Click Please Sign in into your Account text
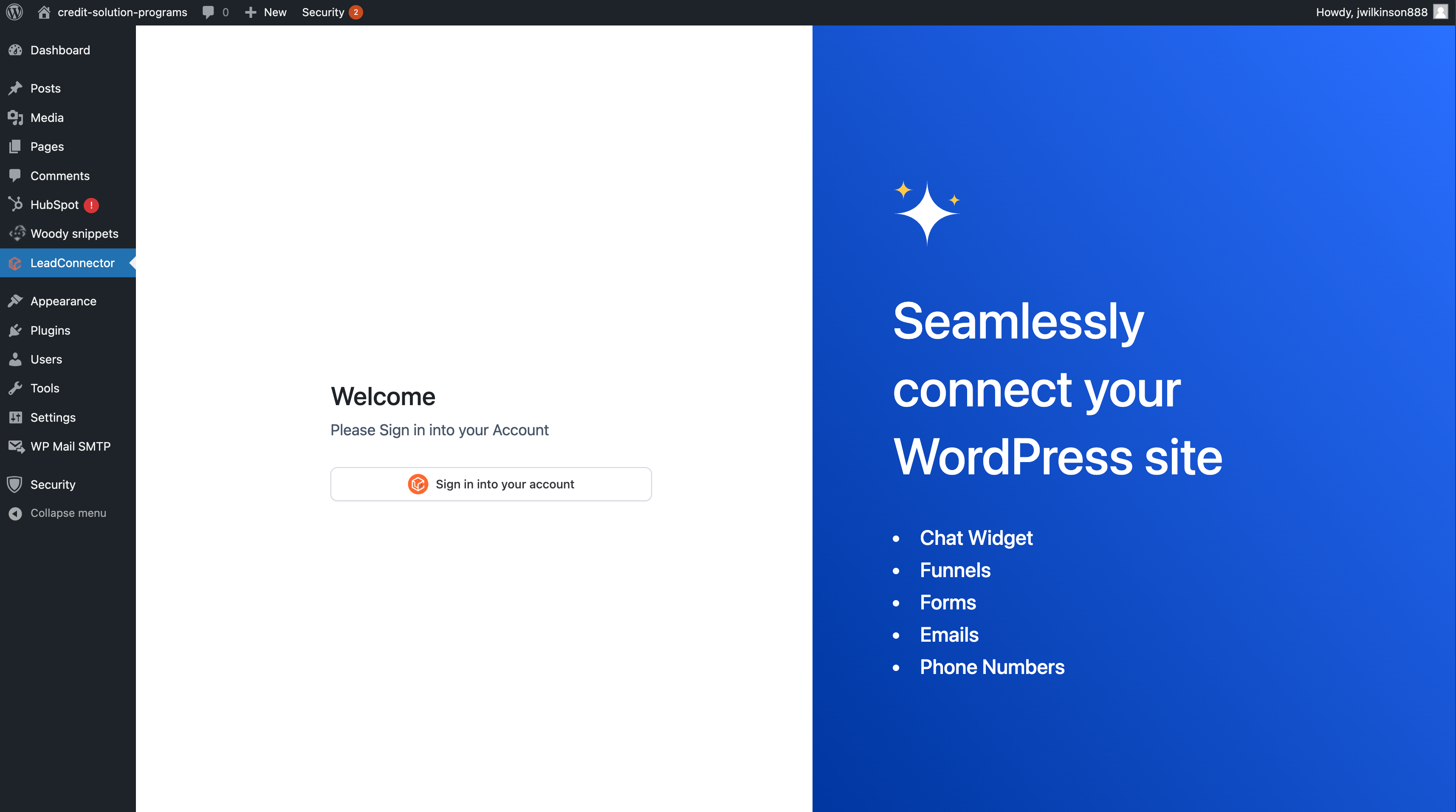This screenshot has width=1456, height=812. pos(439,431)
